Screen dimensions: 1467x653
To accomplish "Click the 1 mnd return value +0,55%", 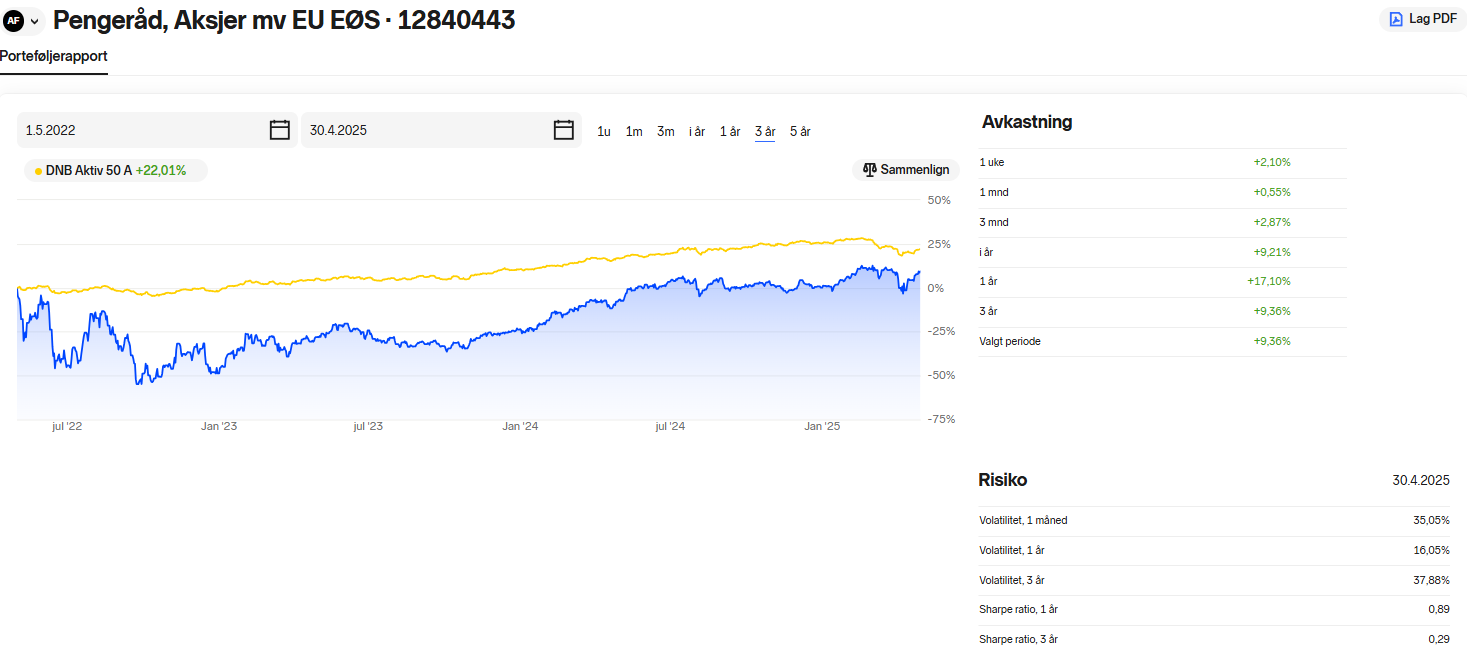I will point(1272,192).
